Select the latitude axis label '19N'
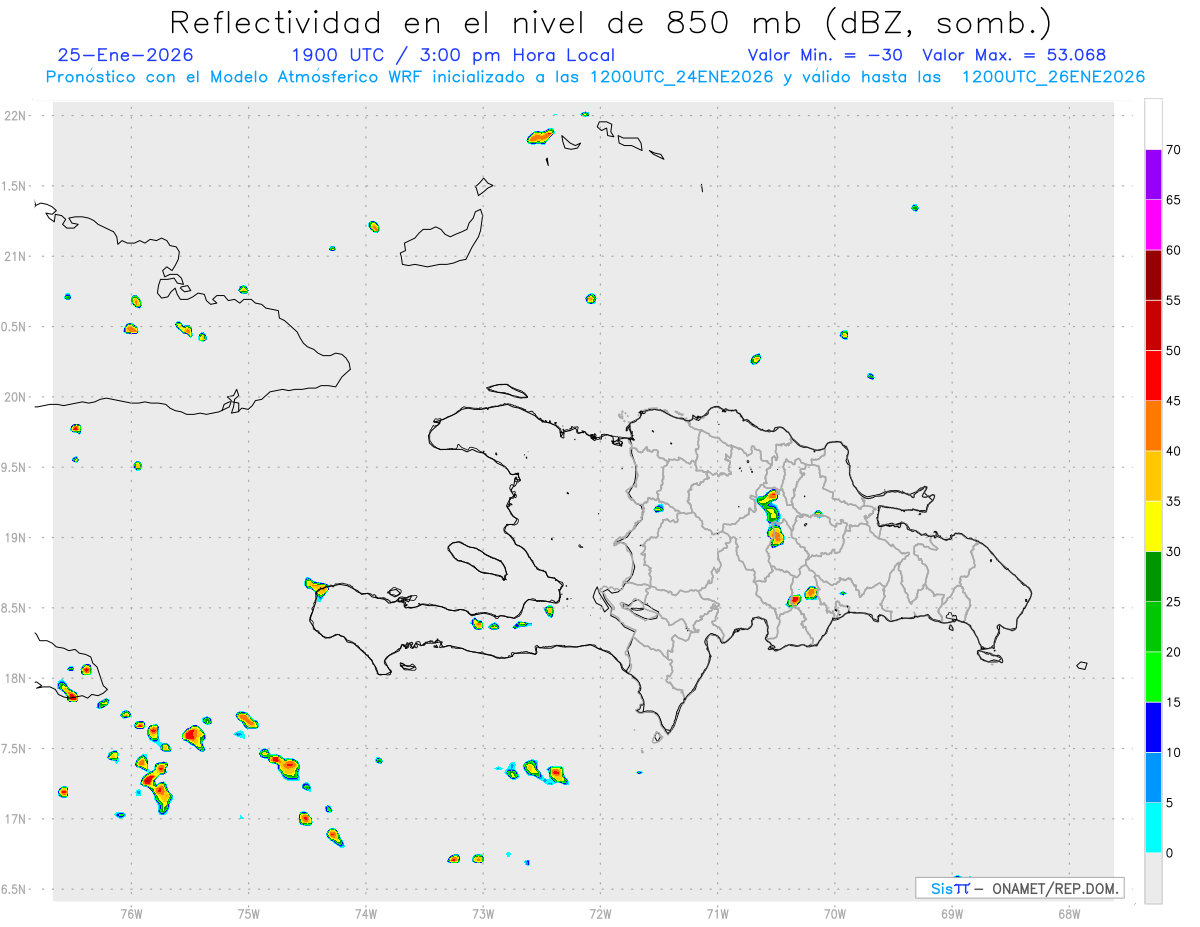1200x927 pixels. coord(17,537)
